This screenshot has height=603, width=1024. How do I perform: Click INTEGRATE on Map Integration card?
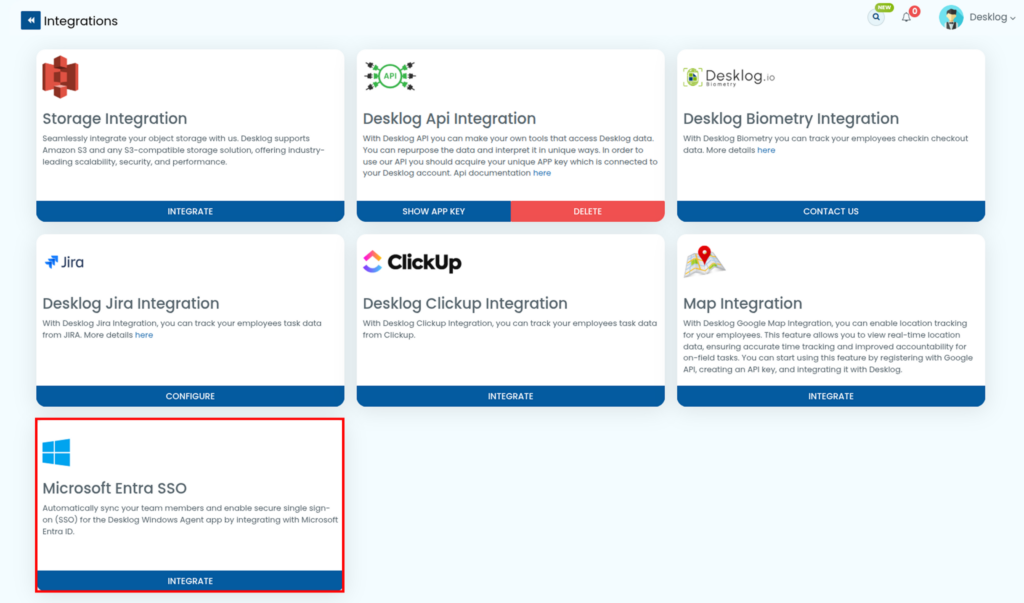[x=831, y=396]
